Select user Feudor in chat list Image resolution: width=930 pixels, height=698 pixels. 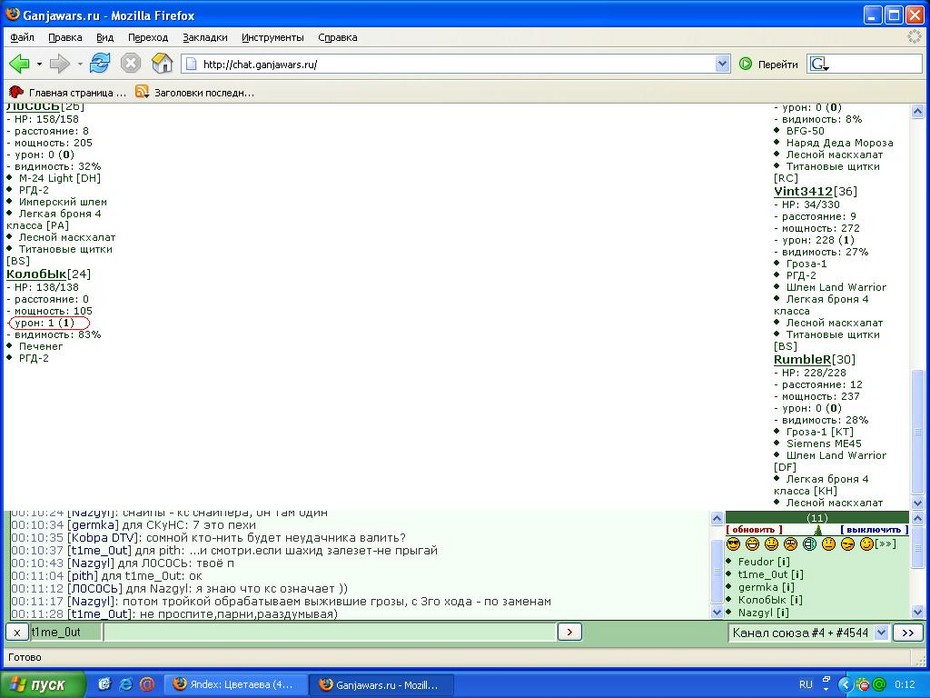tap(756, 562)
